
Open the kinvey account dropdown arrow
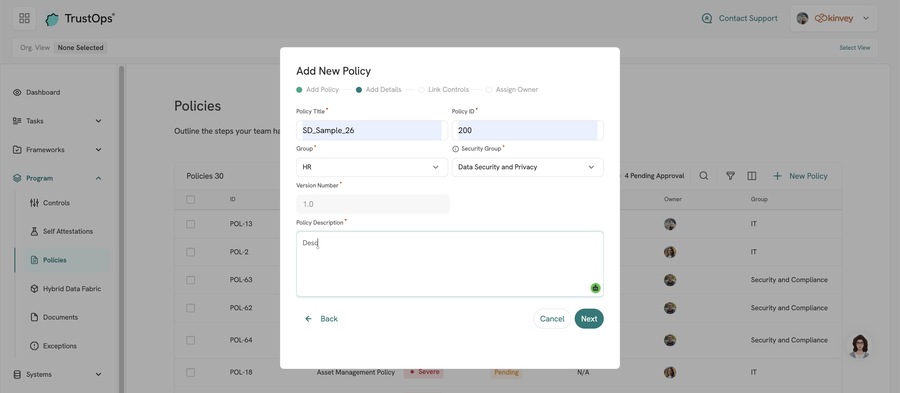[x=866, y=18]
